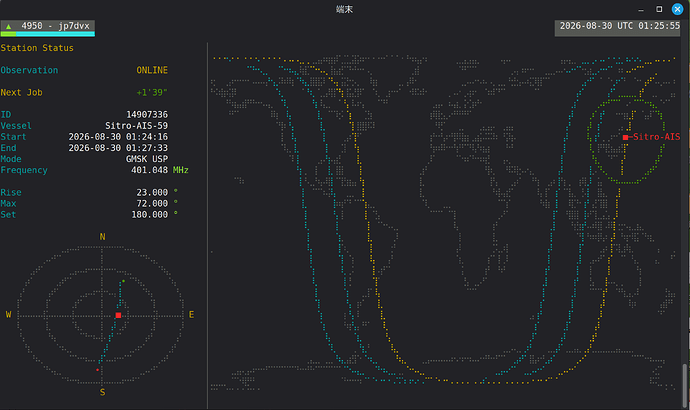The height and width of the screenshot is (410, 690).
Task: Click the 'W' compass label on polar plot
Action: coord(8,315)
